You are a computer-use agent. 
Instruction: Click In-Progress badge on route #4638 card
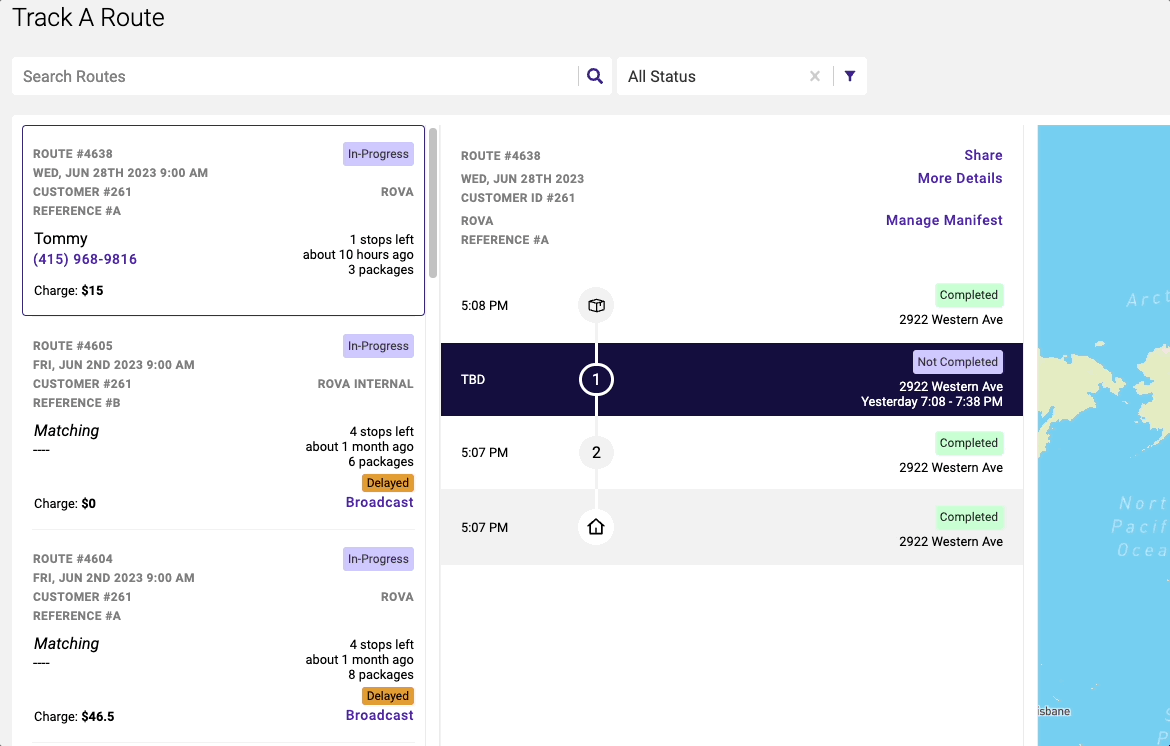pyautogui.click(x=378, y=154)
